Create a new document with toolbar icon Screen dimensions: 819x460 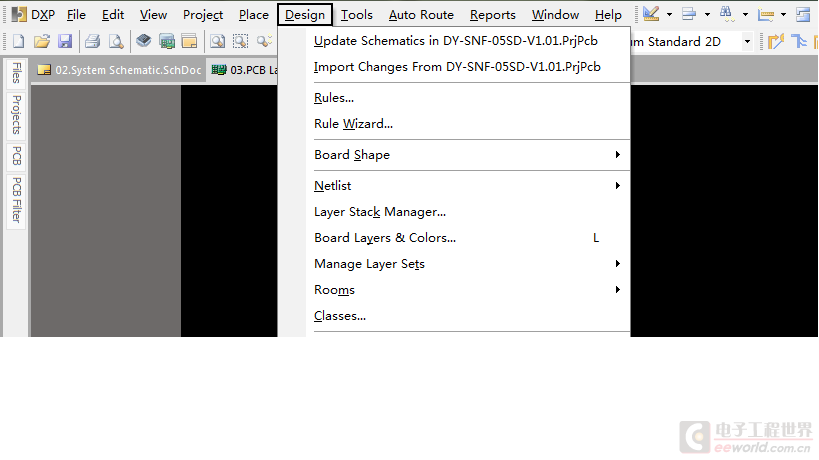coord(19,41)
